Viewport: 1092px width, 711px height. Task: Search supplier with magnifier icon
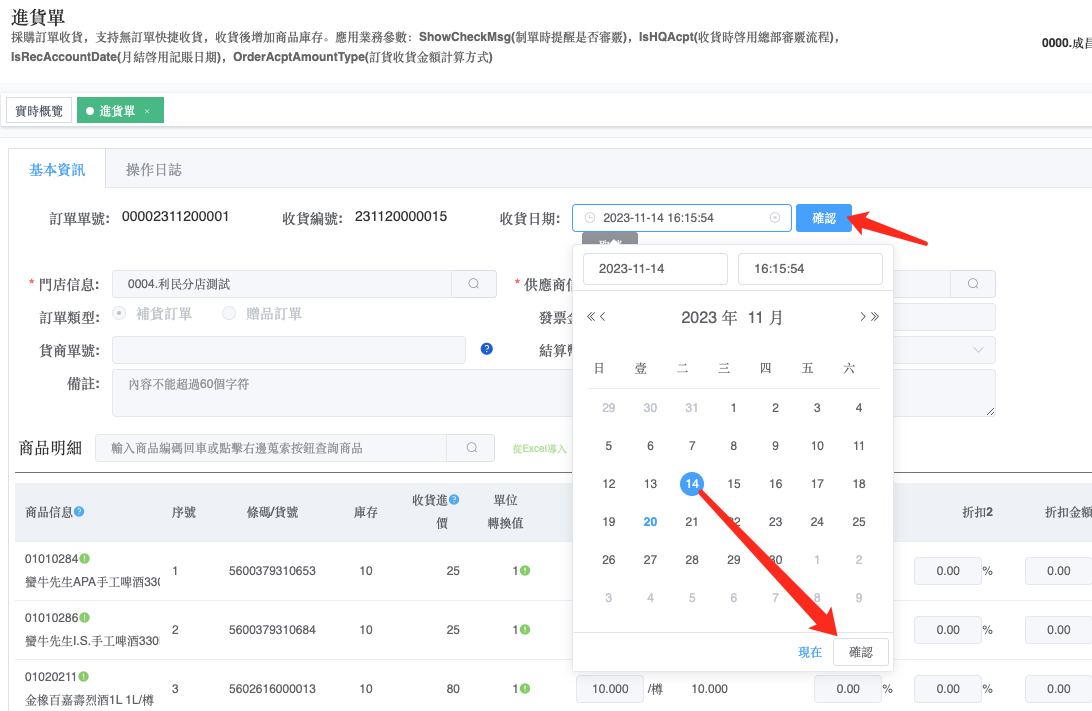[x=973, y=284]
